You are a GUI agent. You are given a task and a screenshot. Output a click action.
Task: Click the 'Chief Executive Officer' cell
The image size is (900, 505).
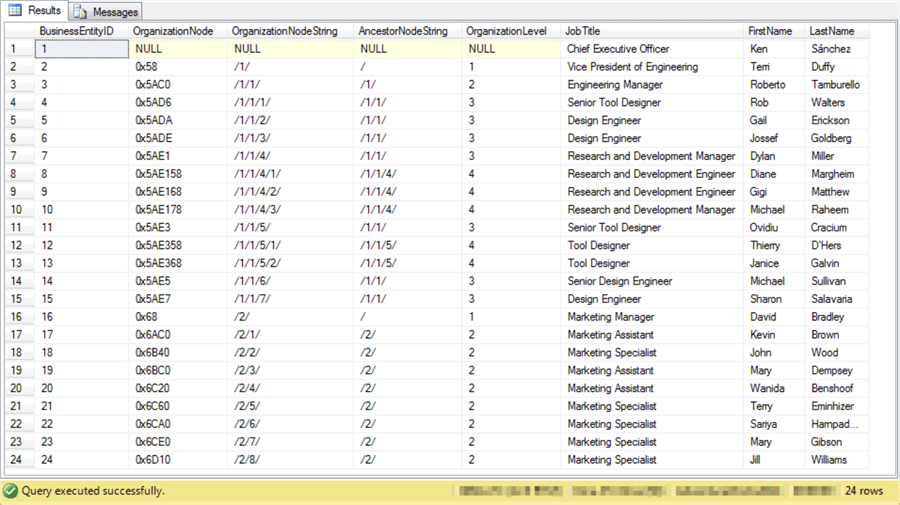pyautogui.click(x=652, y=49)
